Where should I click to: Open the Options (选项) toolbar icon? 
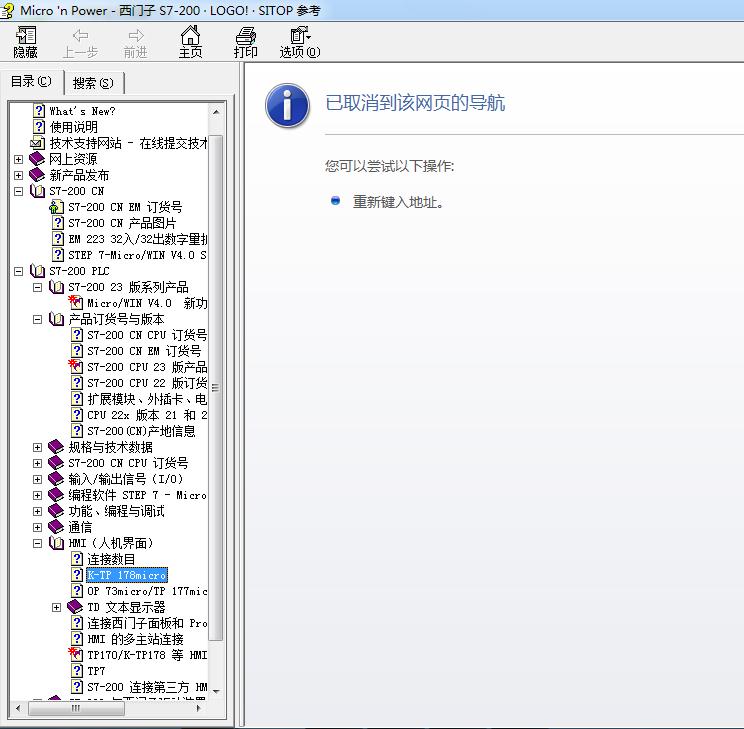click(x=300, y=36)
